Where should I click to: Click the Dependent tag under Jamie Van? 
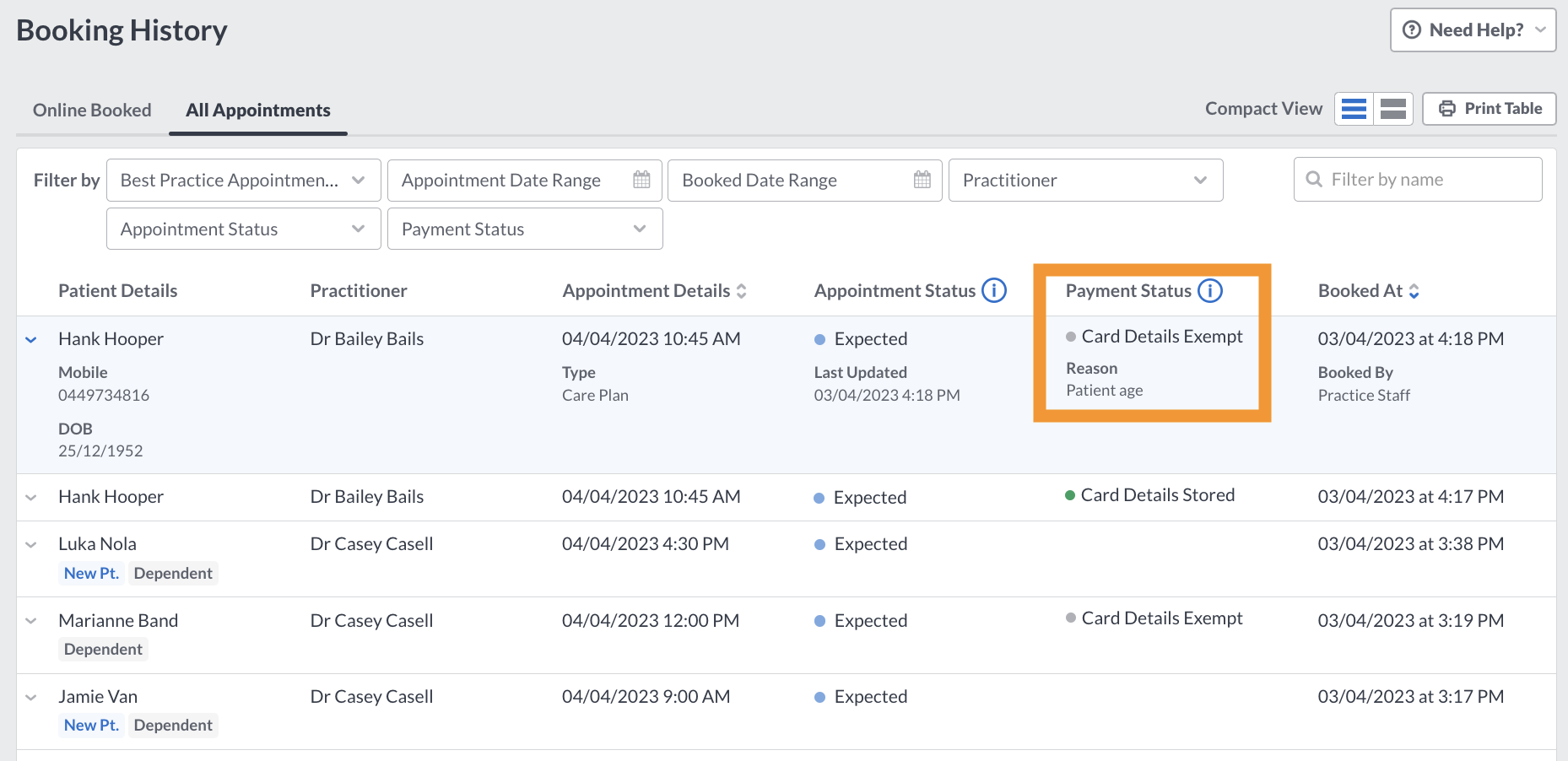click(173, 726)
